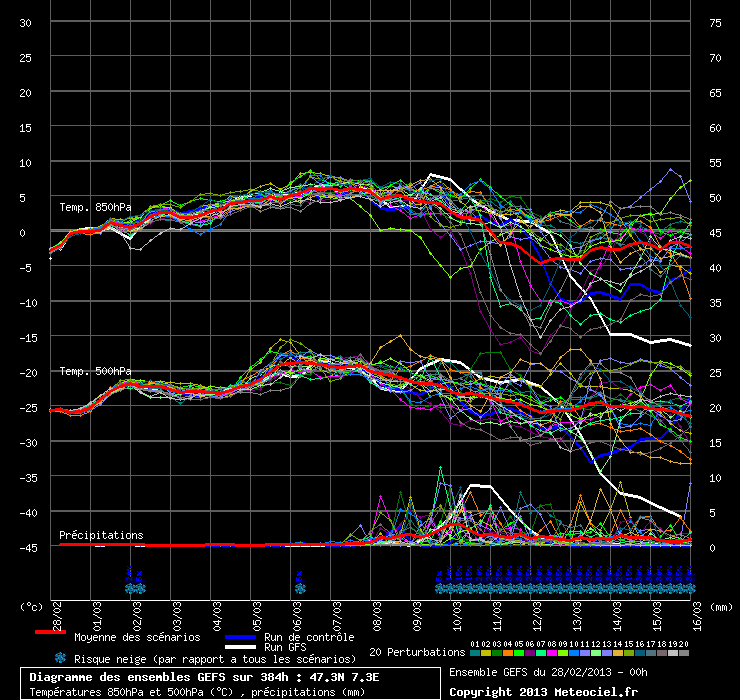740x700 pixels.
Task: Click the red mean scenario legend line
Action: coord(50,633)
